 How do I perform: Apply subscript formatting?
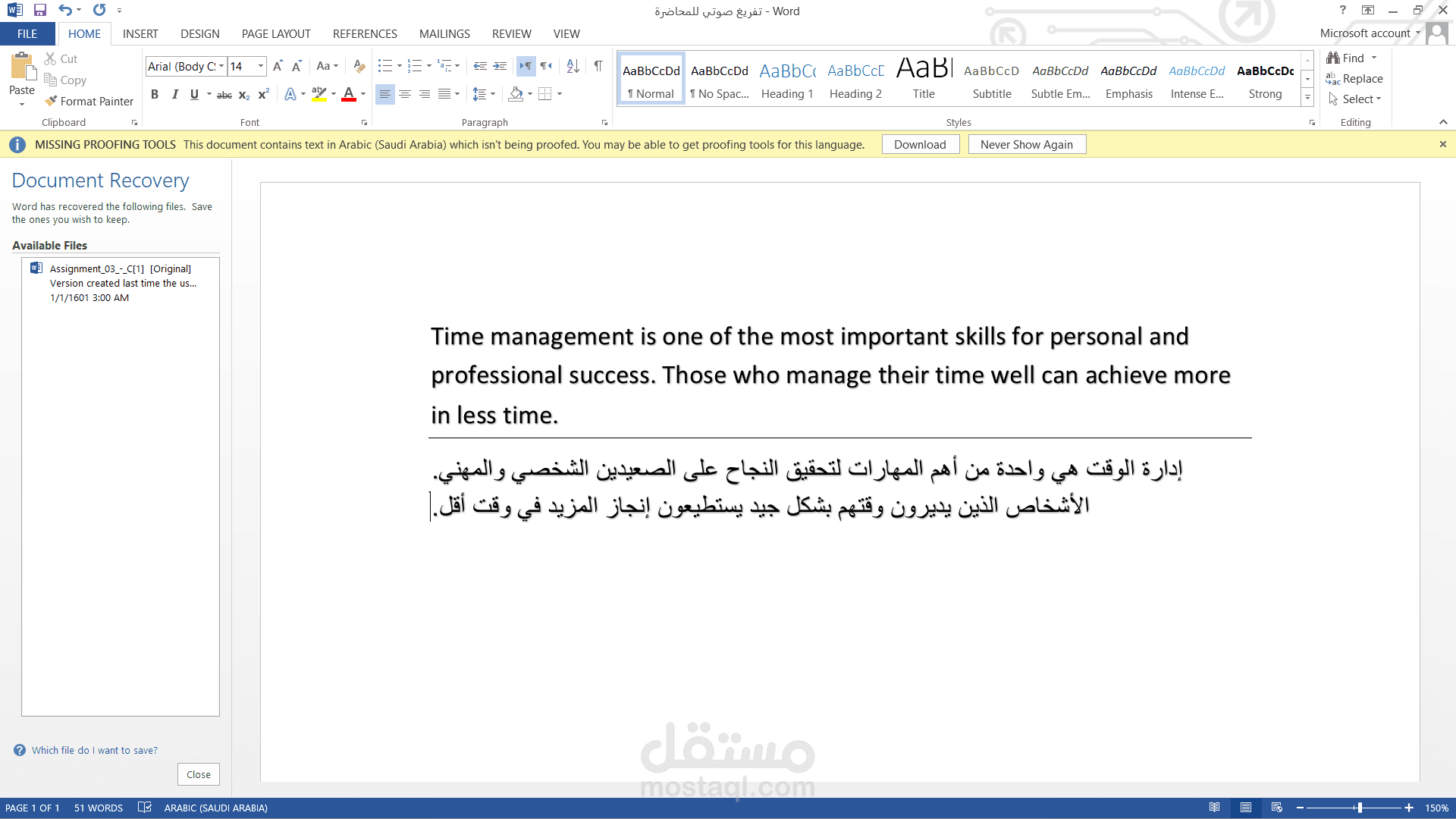point(244,94)
